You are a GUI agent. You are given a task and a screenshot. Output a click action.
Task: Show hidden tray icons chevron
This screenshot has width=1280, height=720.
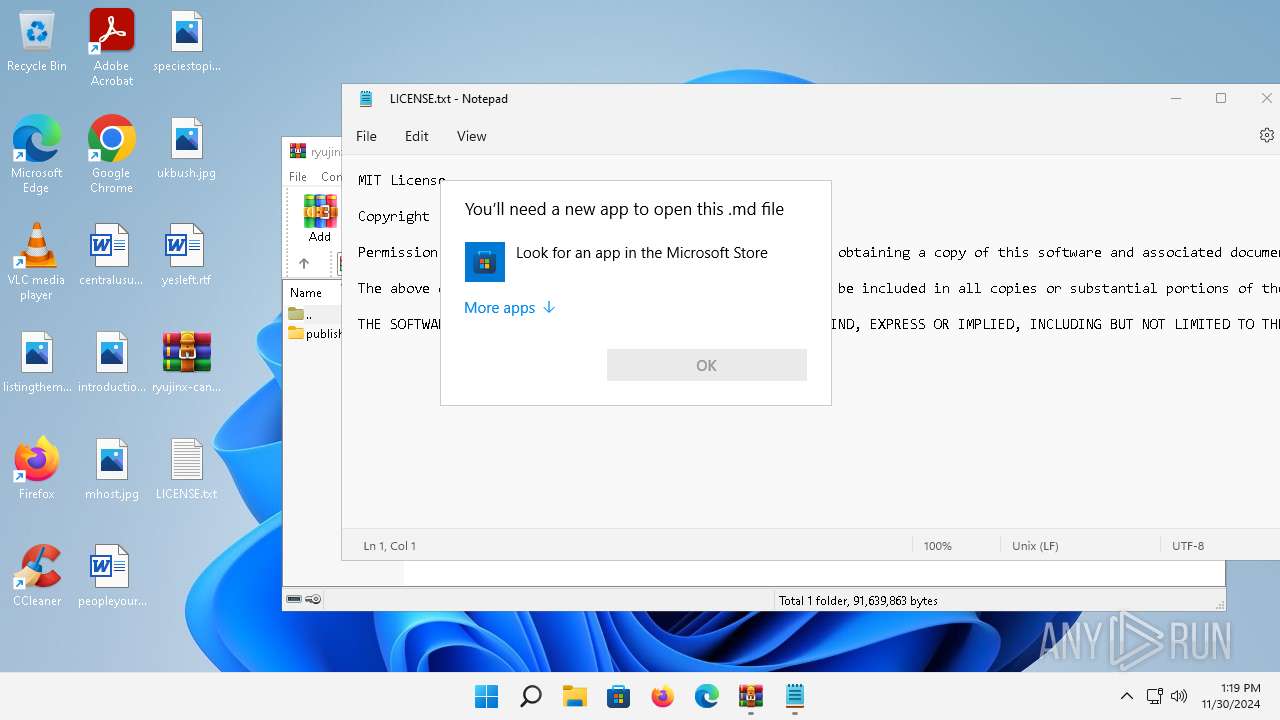[1127, 696]
